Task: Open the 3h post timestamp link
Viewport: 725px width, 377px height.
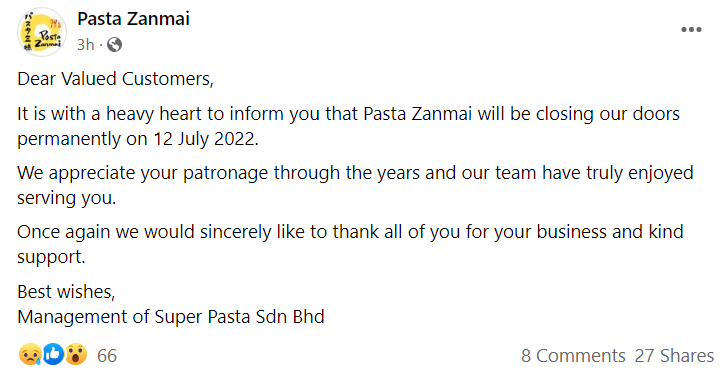Action: (x=86, y=45)
